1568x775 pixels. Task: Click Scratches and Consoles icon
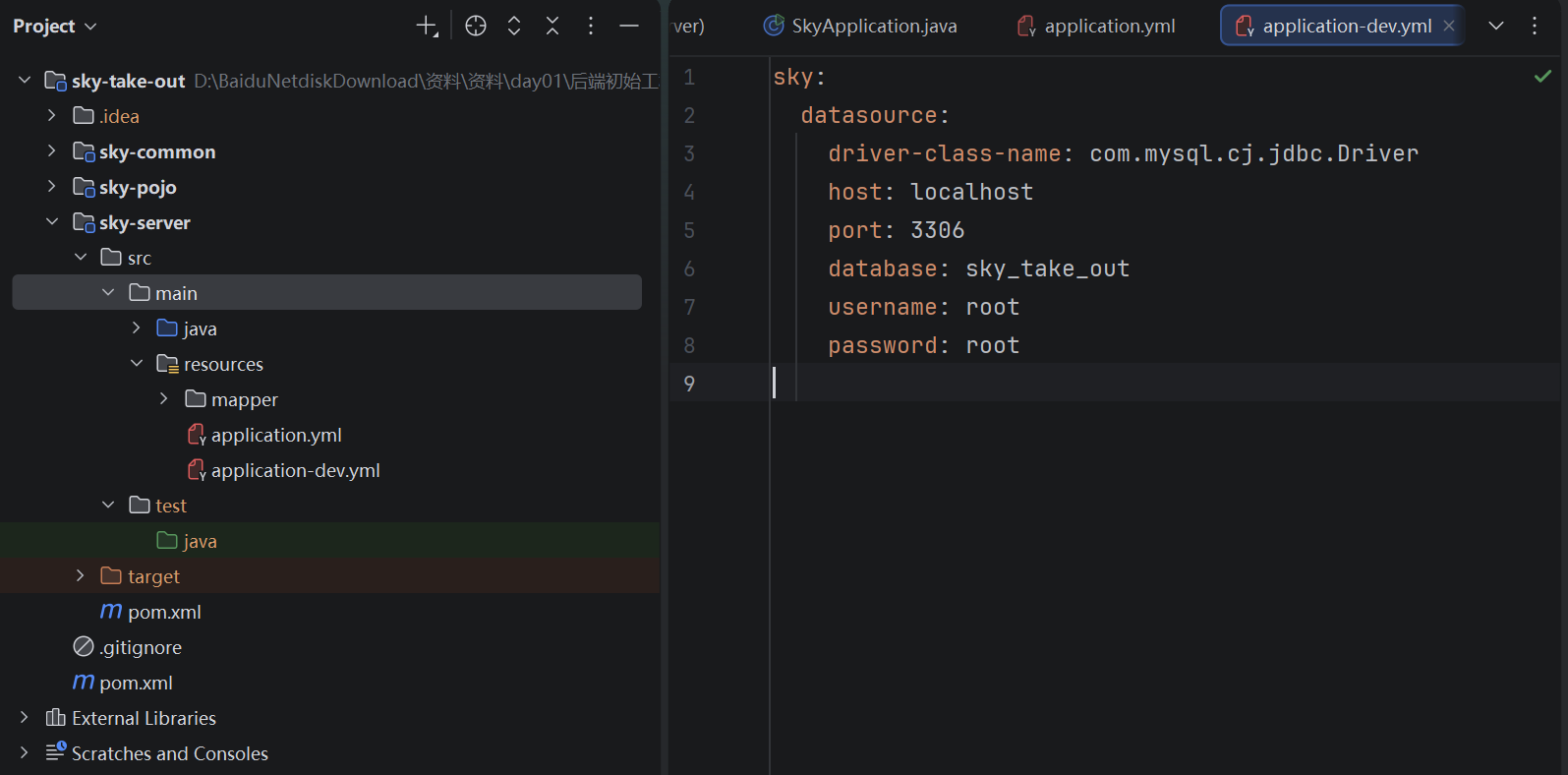pos(56,752)
